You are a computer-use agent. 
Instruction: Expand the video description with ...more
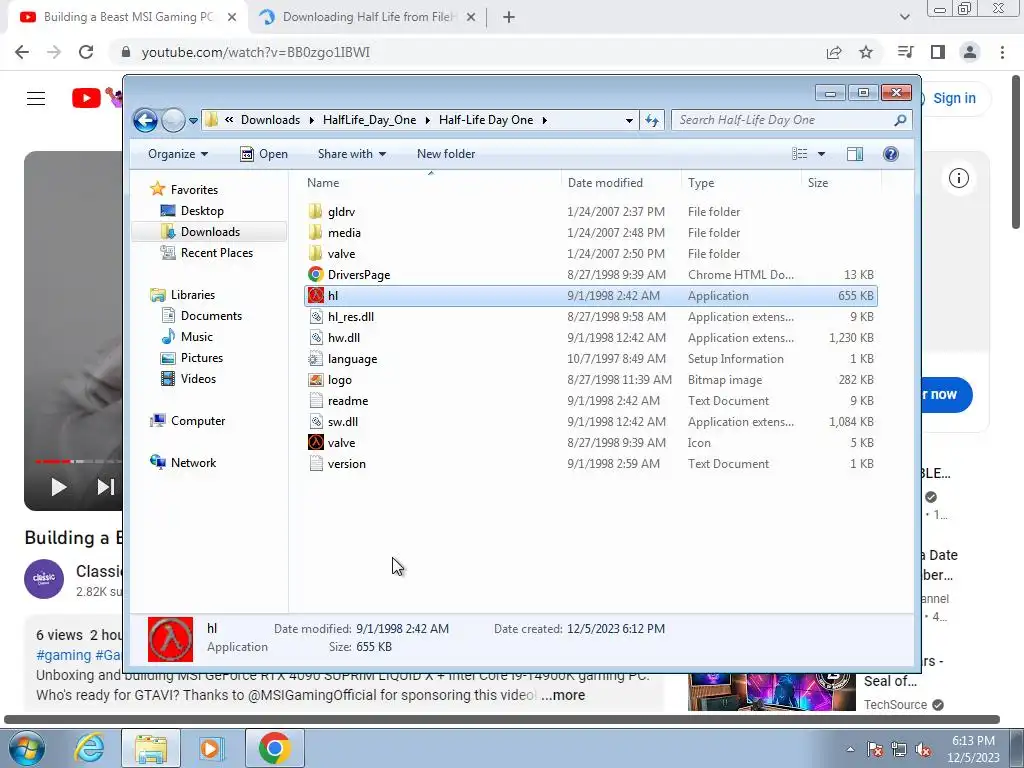click(563, 696)
